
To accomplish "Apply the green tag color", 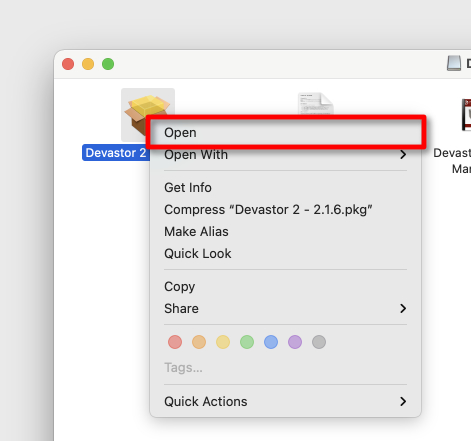I will click(x=247, y=342).
